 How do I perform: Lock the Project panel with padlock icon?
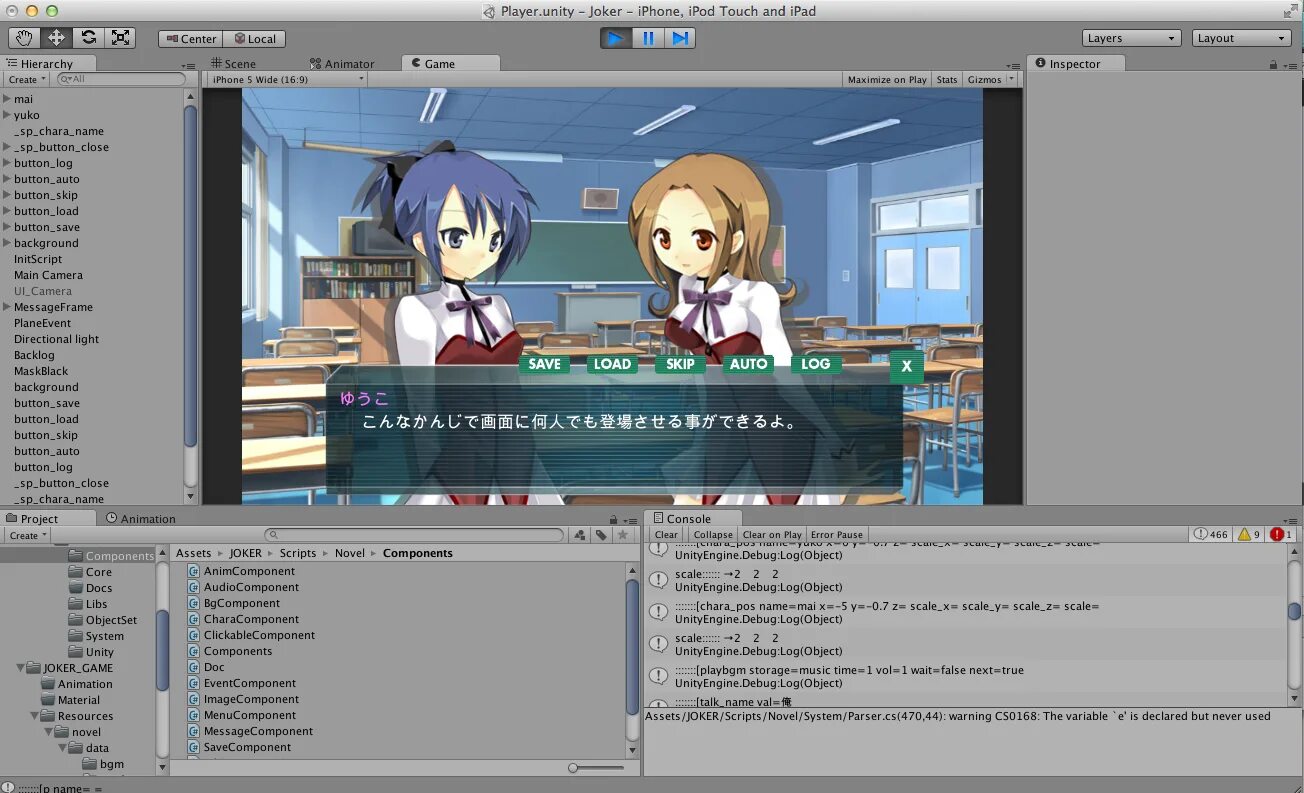613,519
